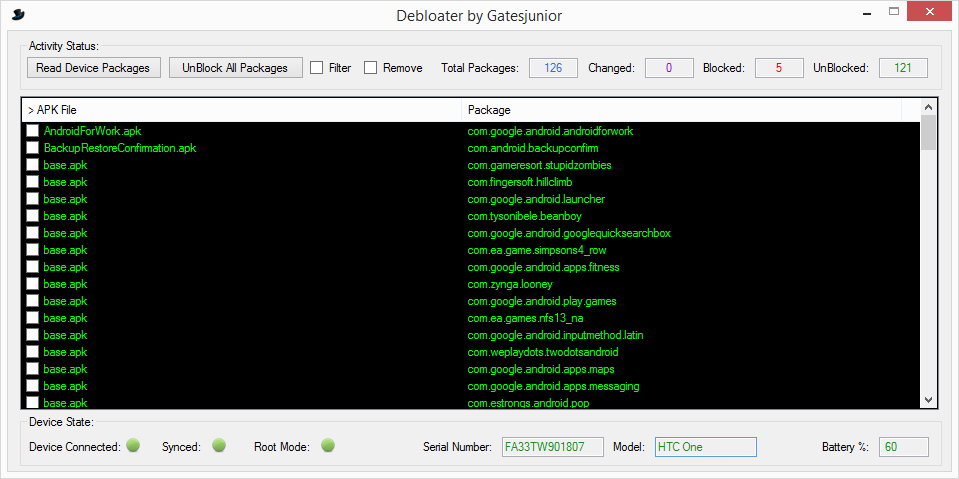959x479 pixels.
Task: Click the green Synced status indicator
Action: (x=219, y=446)
